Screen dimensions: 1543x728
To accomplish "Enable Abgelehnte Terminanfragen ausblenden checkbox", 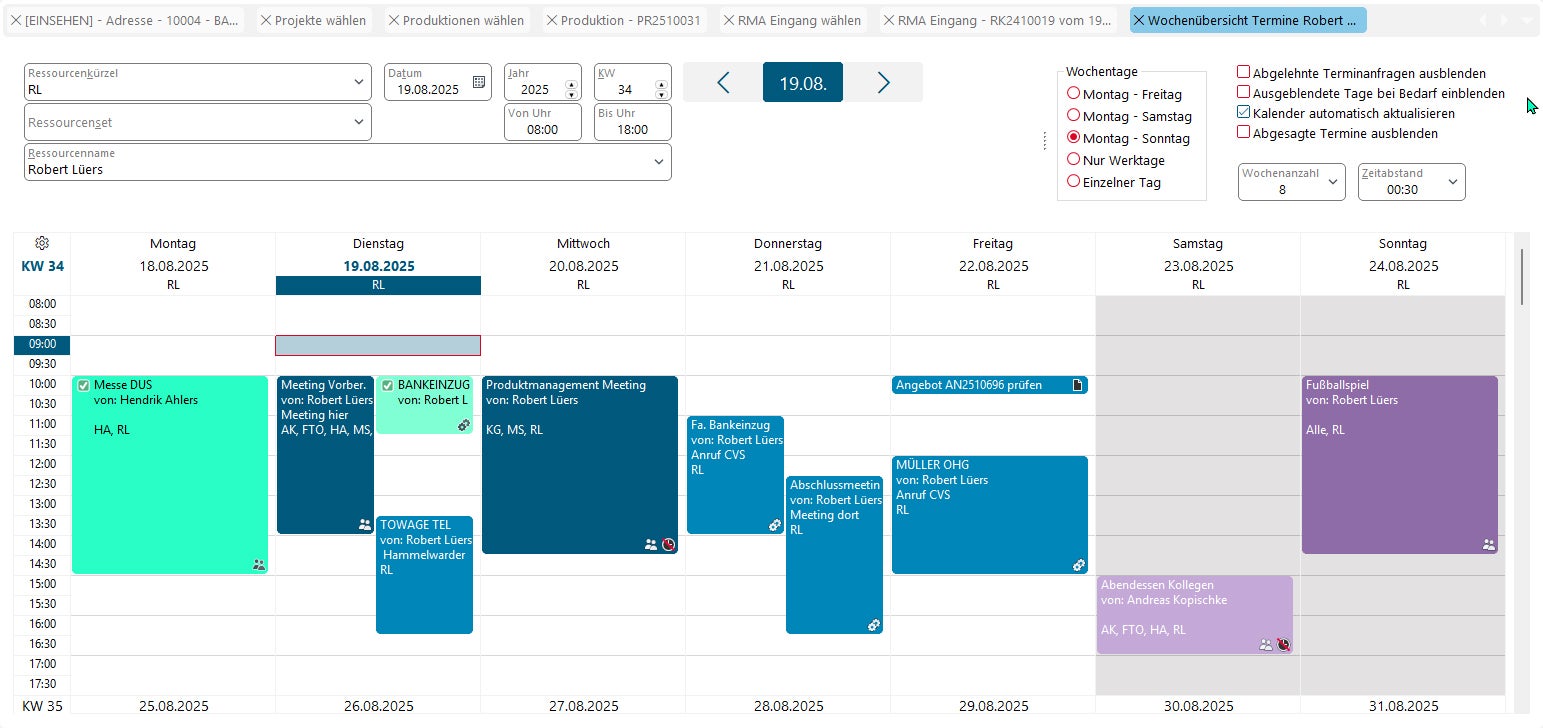I will [x=1244, y=72].
